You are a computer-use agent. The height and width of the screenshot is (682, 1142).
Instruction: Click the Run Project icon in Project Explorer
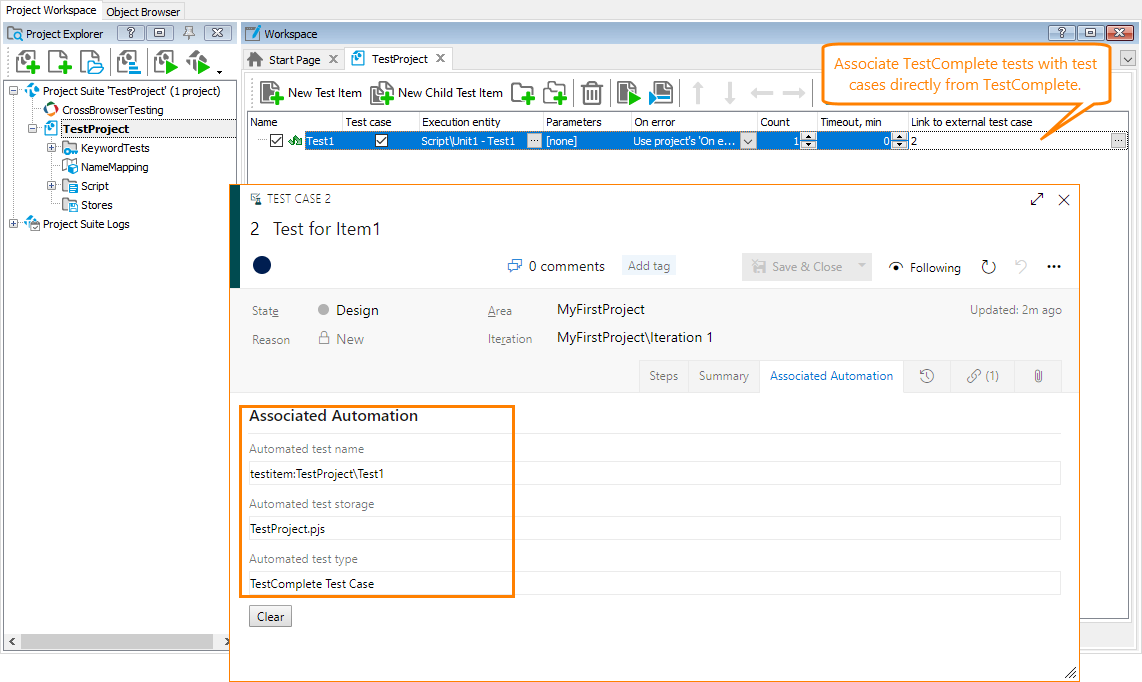tap(164, 62)
